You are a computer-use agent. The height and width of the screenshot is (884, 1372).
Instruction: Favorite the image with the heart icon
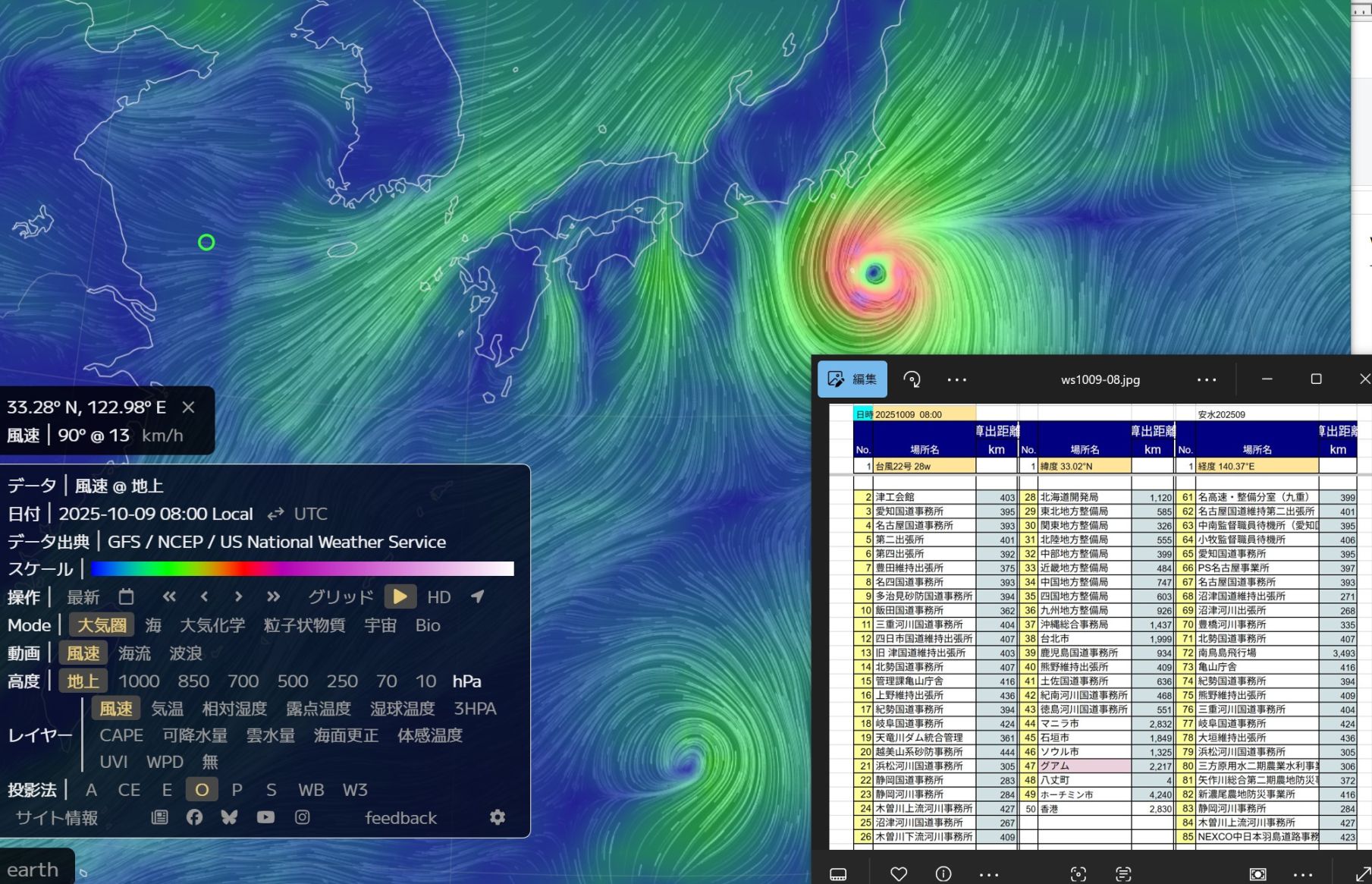(x=899, y=874)
